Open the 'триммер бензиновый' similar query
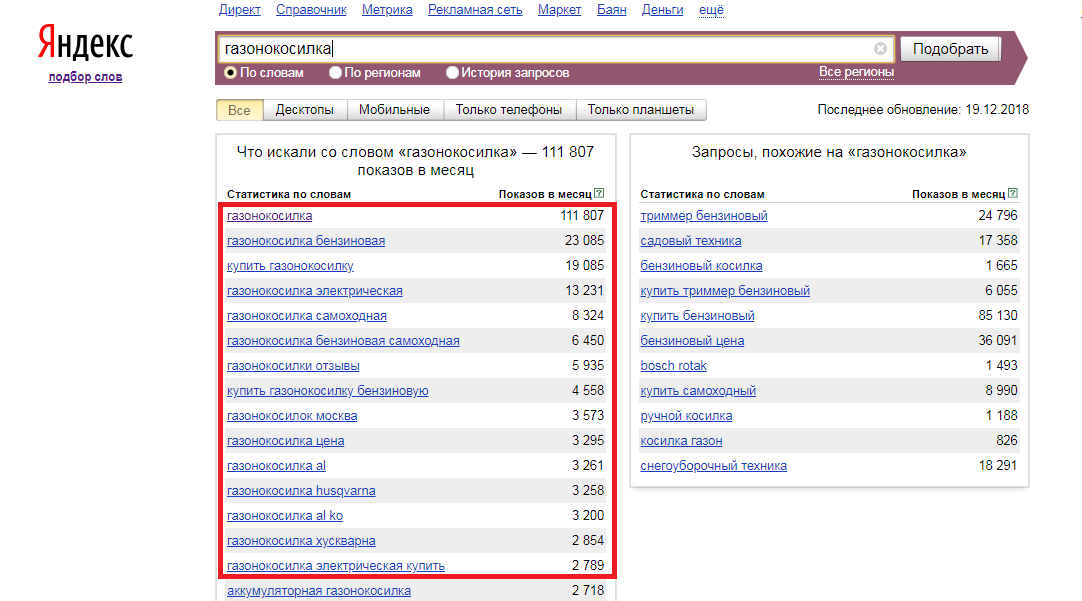Screen dimensions: 1082x601 pyautogui.click(x=704, y=216)
